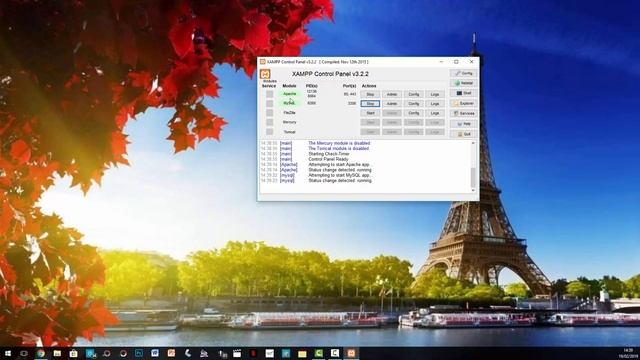Stop the MySQL module
This screenshot has width=640, height=360.
pos(370,104)
